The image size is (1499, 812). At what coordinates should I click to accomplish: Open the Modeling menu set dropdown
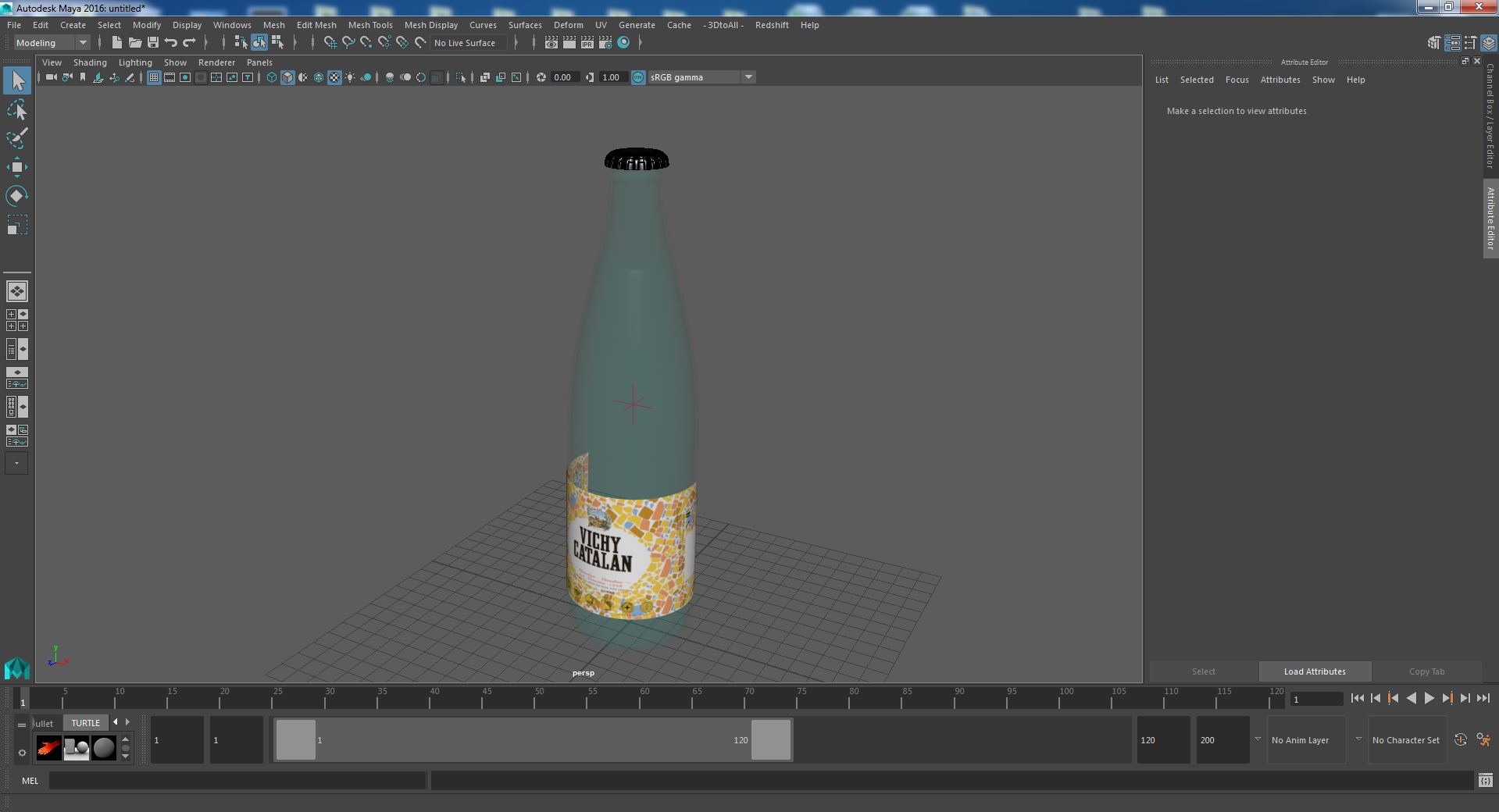click(52, 43)
